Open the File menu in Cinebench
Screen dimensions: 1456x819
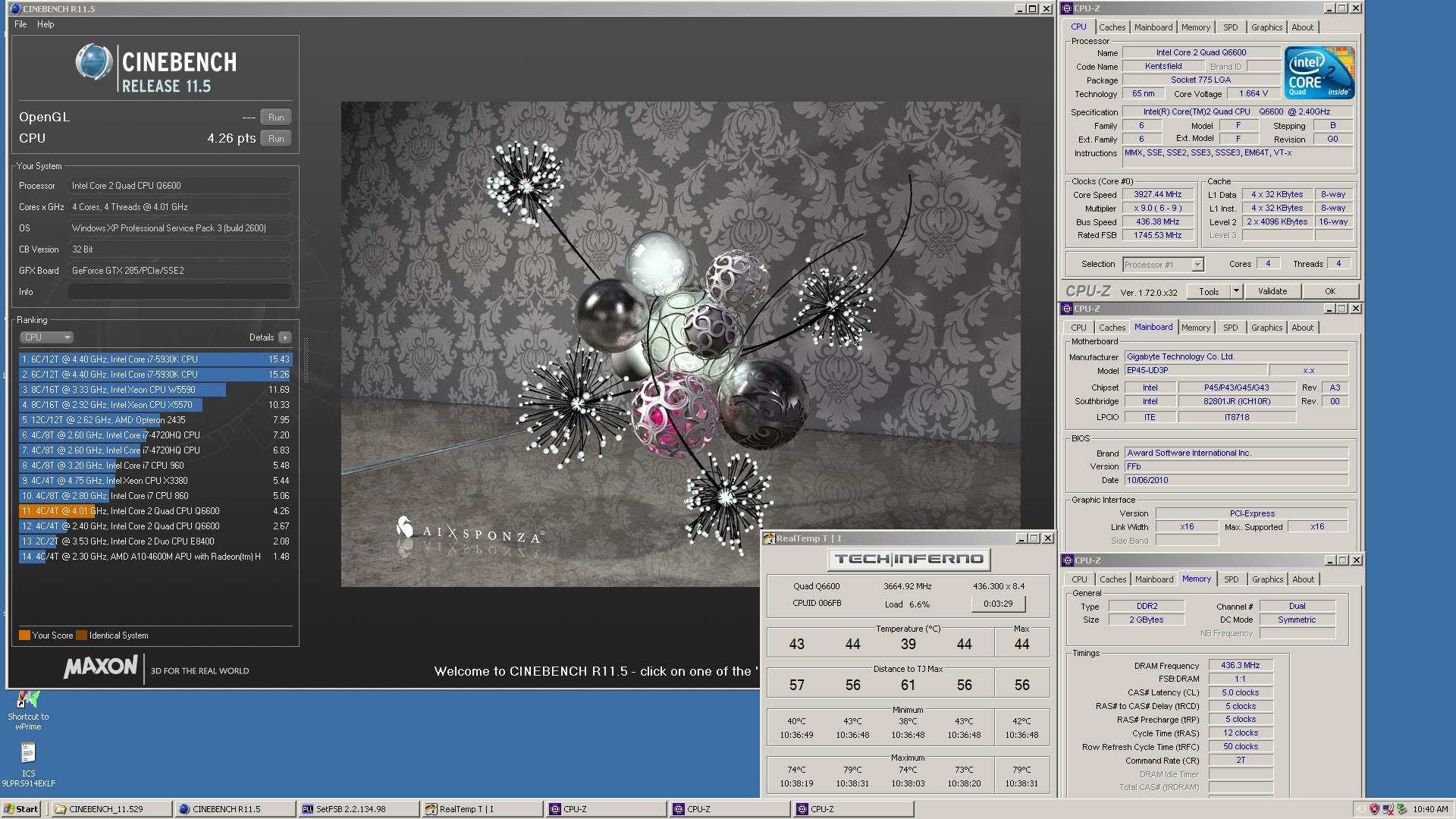(20, 24)
